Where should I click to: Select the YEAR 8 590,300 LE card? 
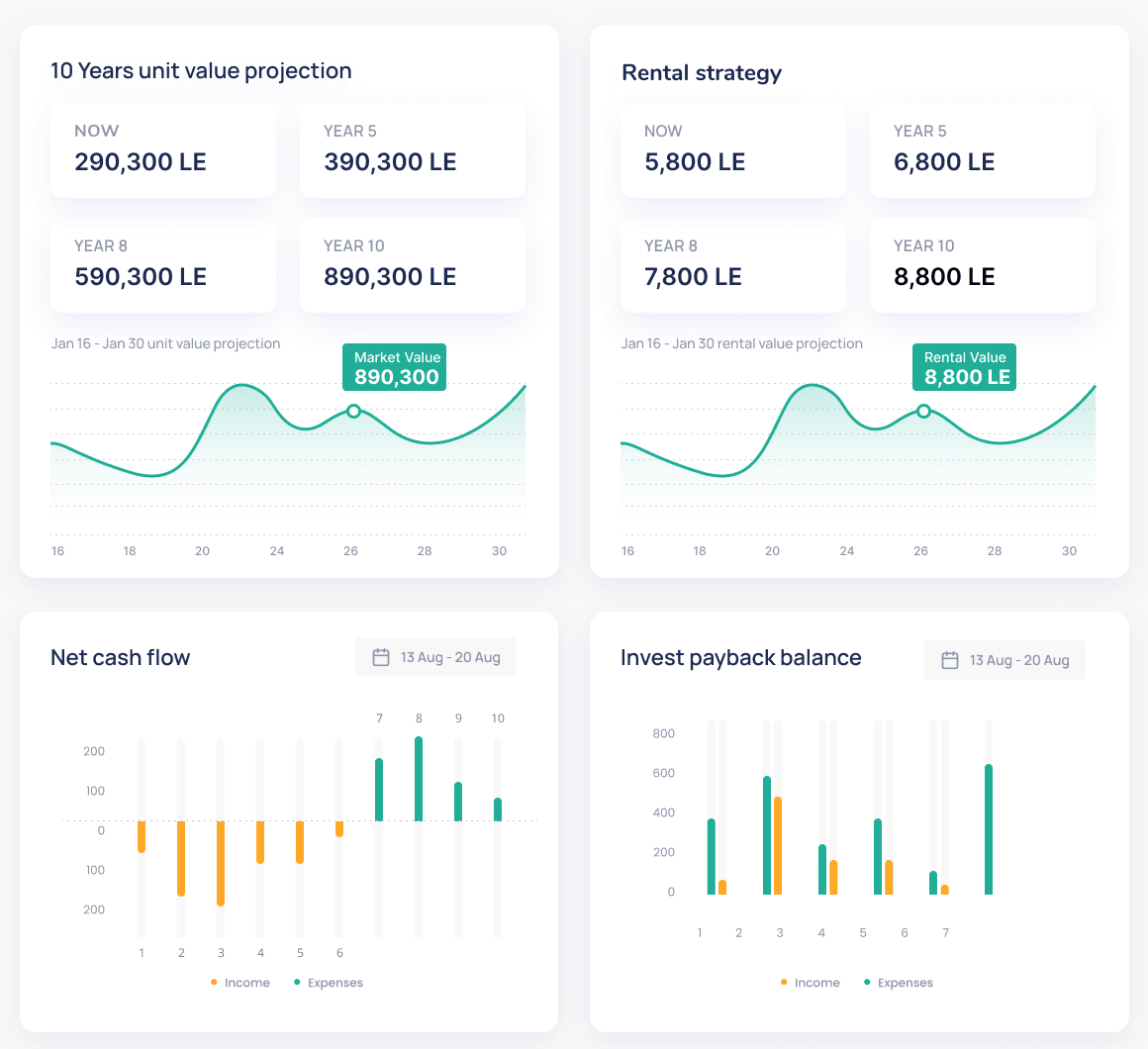[163, 265]
